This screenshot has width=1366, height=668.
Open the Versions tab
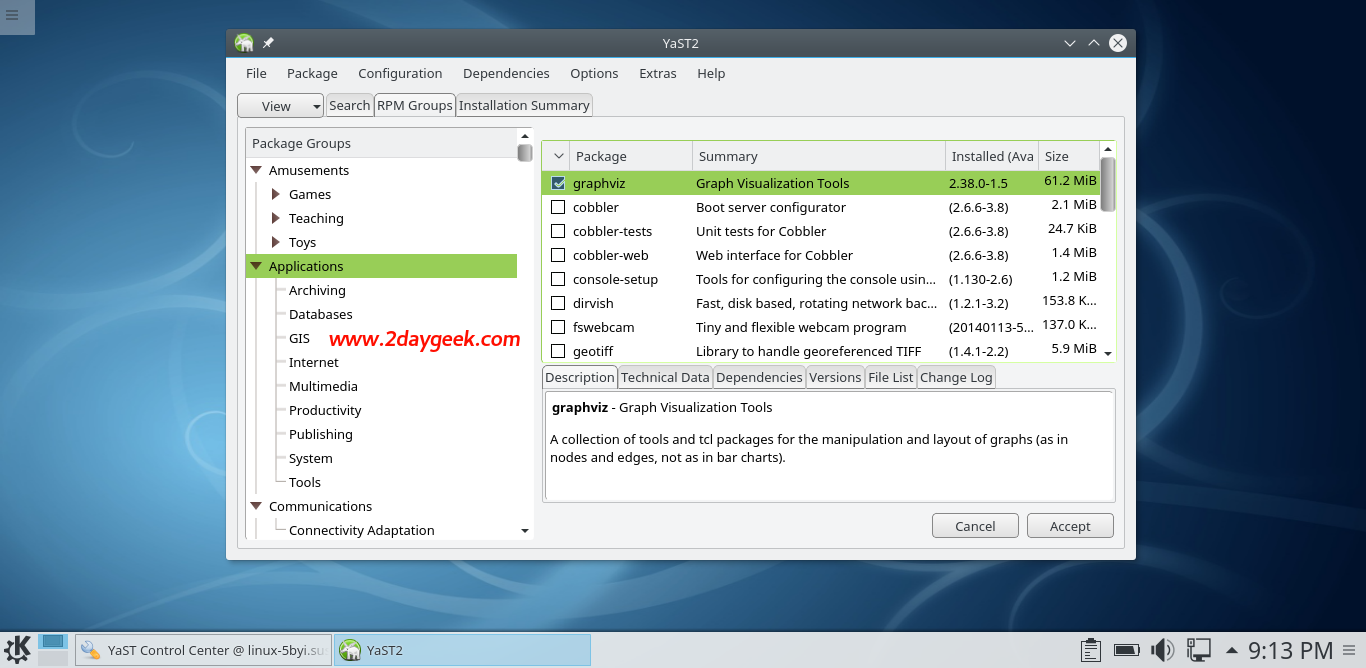(835, 377)
